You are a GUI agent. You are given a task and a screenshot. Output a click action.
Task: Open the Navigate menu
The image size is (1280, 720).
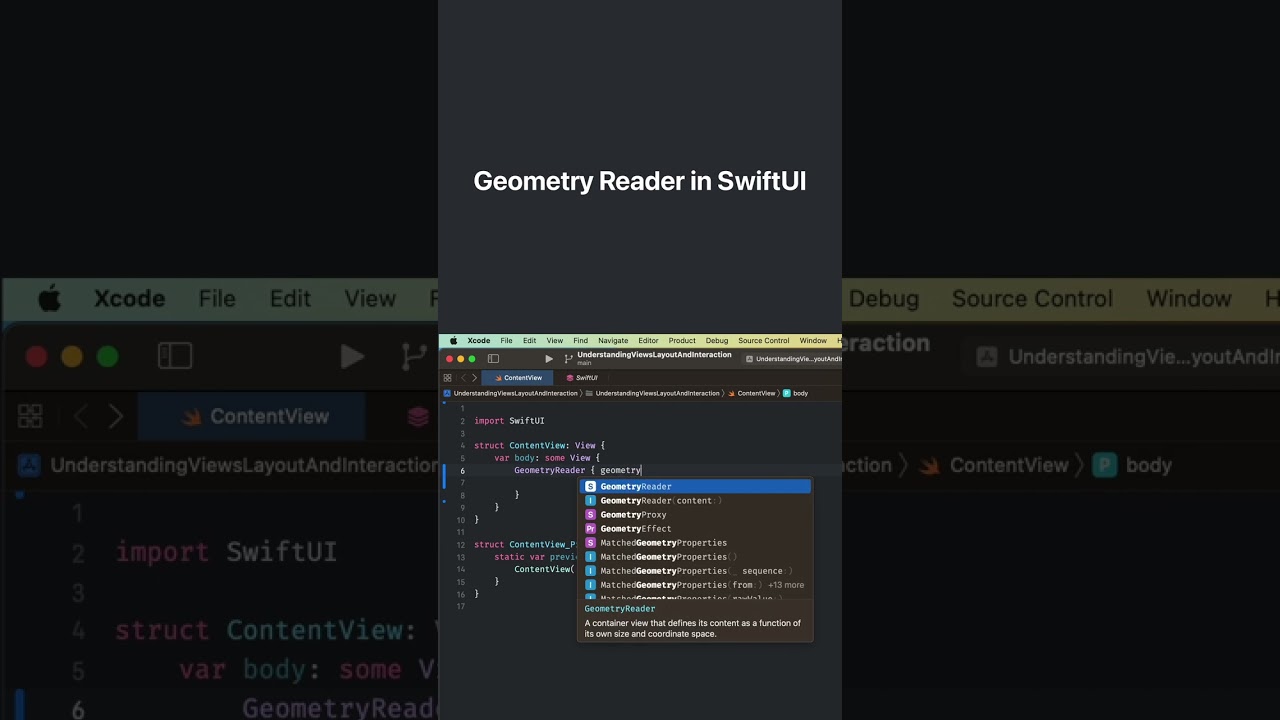click(x=613, y=341)
